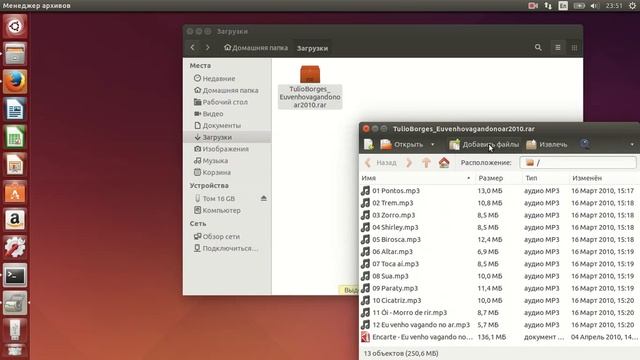Screen dimensions: 640x360
Task: Click Домашняя папка breadcrumb in file manager
Action: point(256,48)
